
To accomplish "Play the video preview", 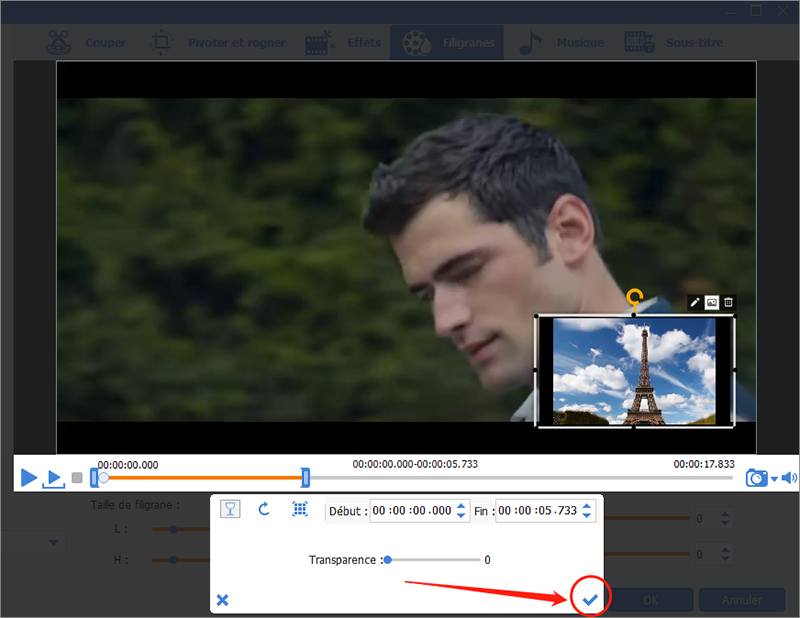I will 29,478.
